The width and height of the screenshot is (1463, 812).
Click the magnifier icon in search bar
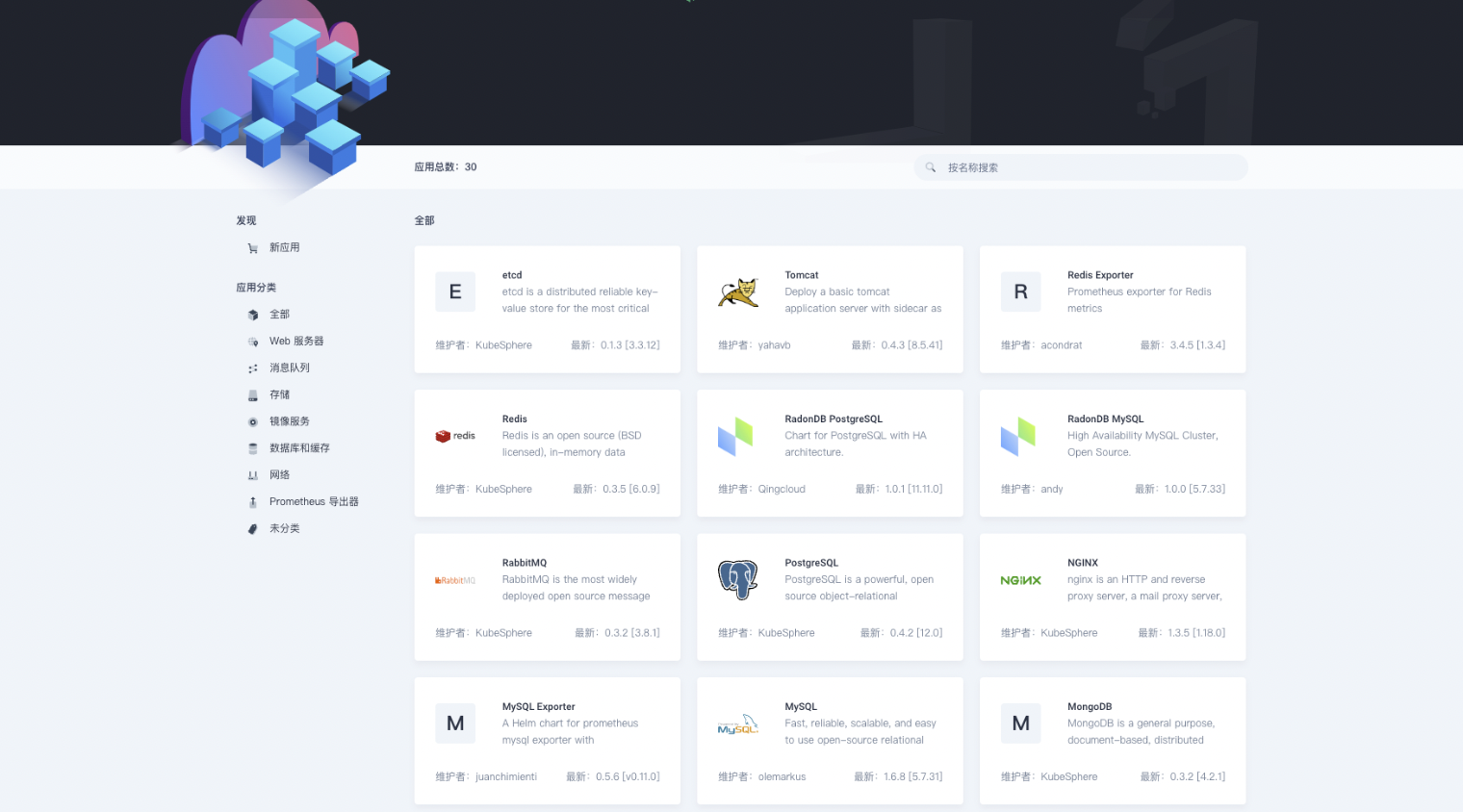pyautogui.click(x=931, y=167)
